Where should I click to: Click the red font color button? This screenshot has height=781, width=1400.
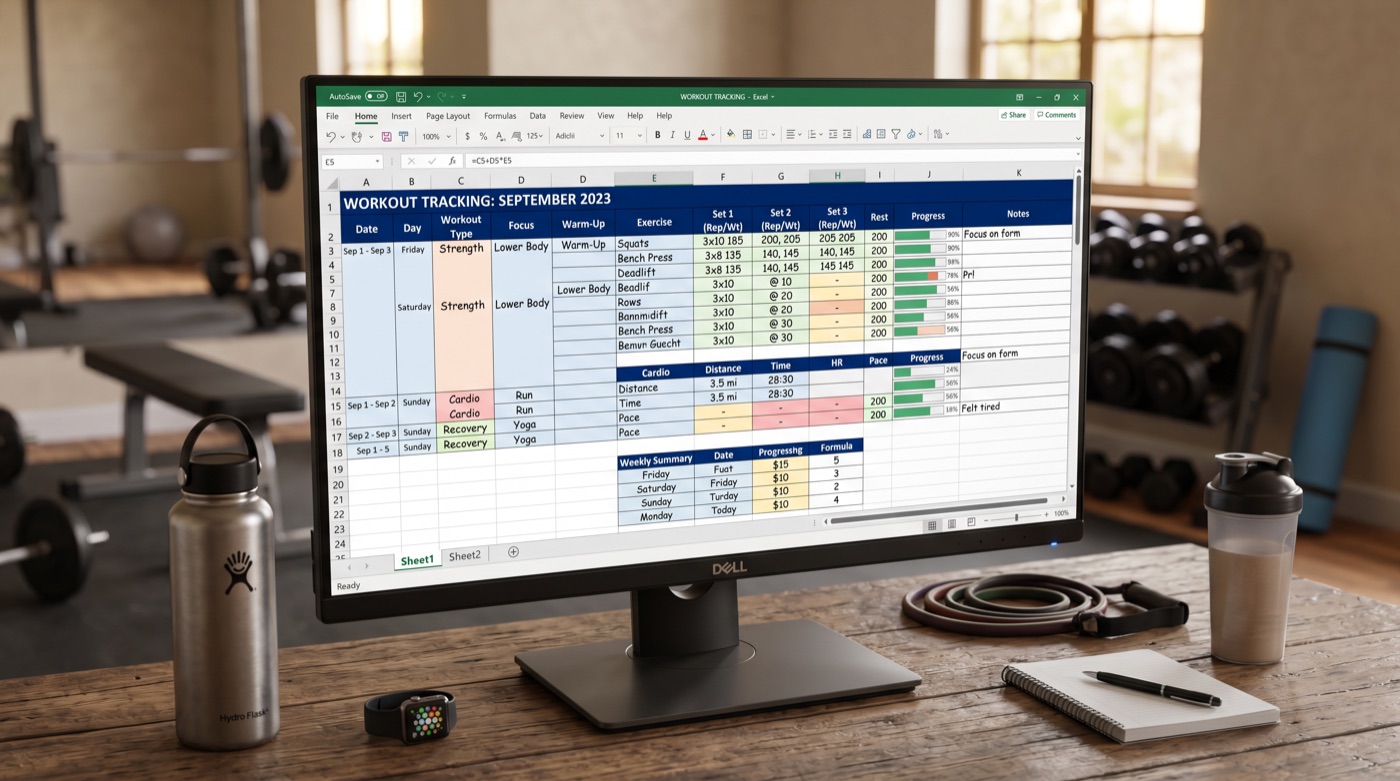[x=703, y=135]
